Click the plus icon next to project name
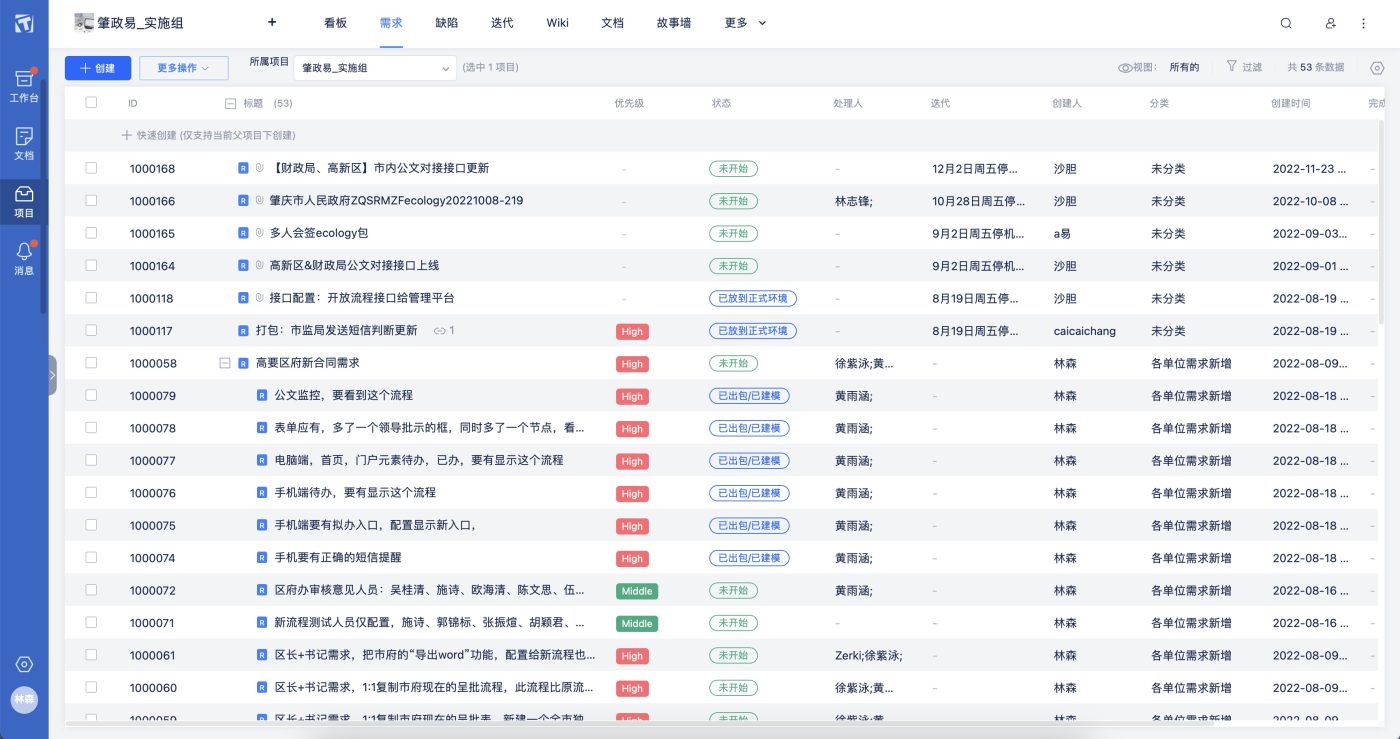 click(x=272, y=22)
